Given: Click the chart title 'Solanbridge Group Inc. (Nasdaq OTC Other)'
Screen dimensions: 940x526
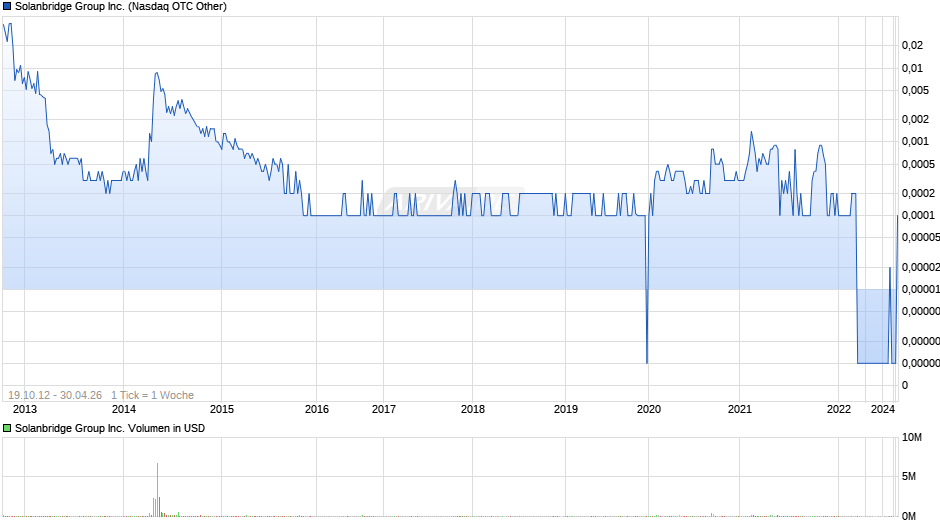Looking at the screenshot, I should click(120, 7).
